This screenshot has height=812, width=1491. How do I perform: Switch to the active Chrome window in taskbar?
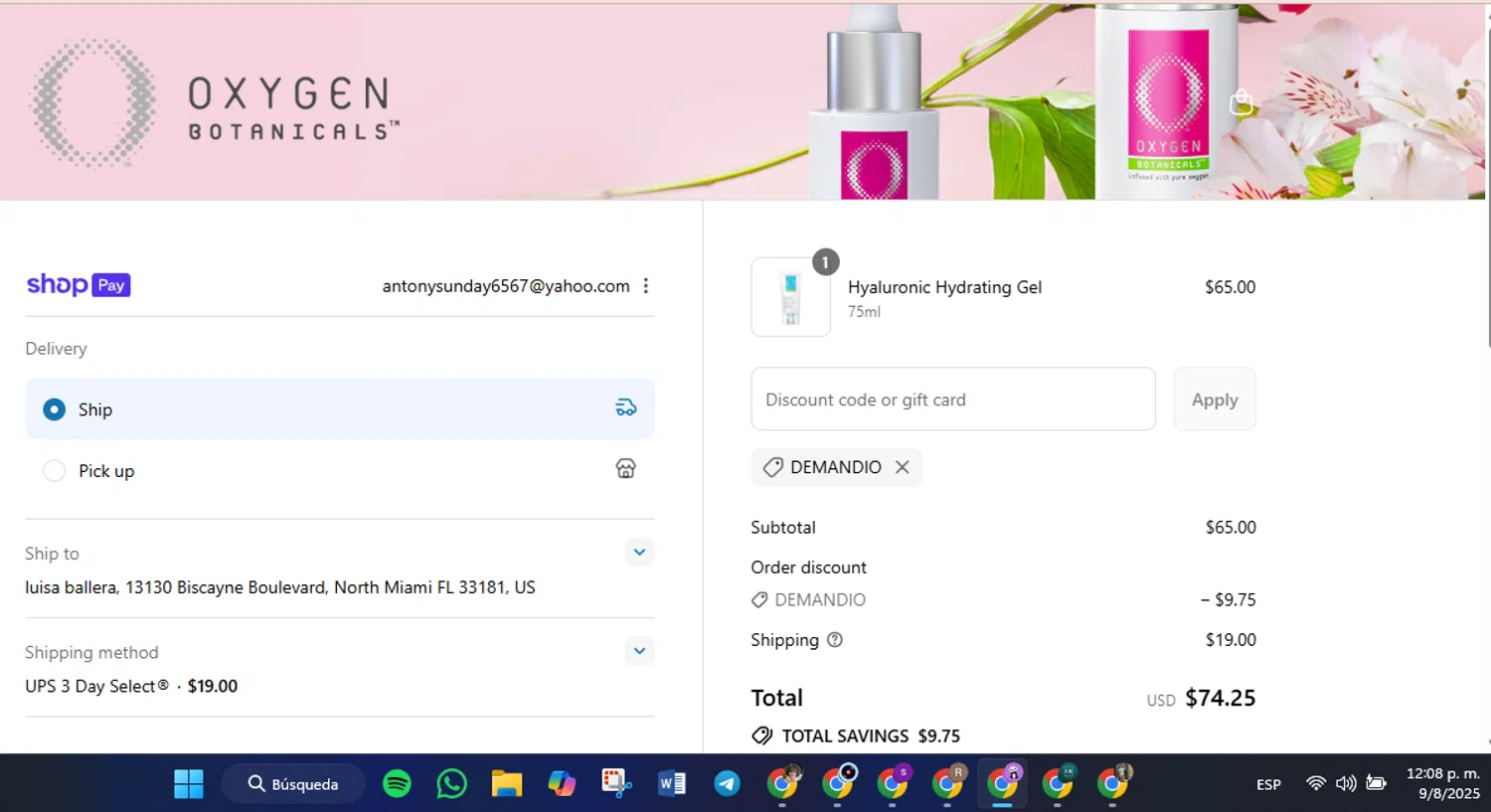point(1003,784)
